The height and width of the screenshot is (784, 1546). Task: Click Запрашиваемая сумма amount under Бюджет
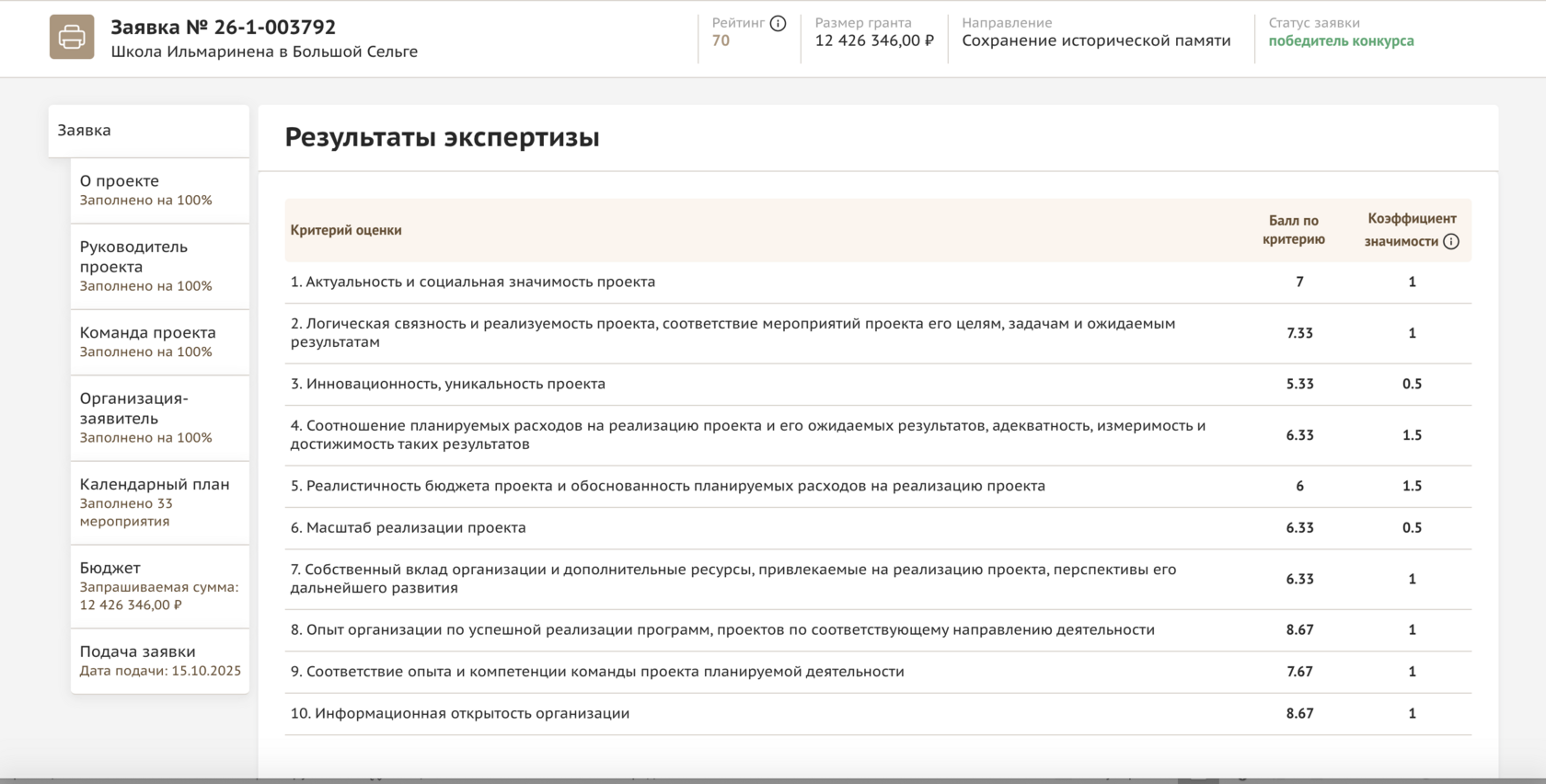pyautogui.click(x=131, y=605)
